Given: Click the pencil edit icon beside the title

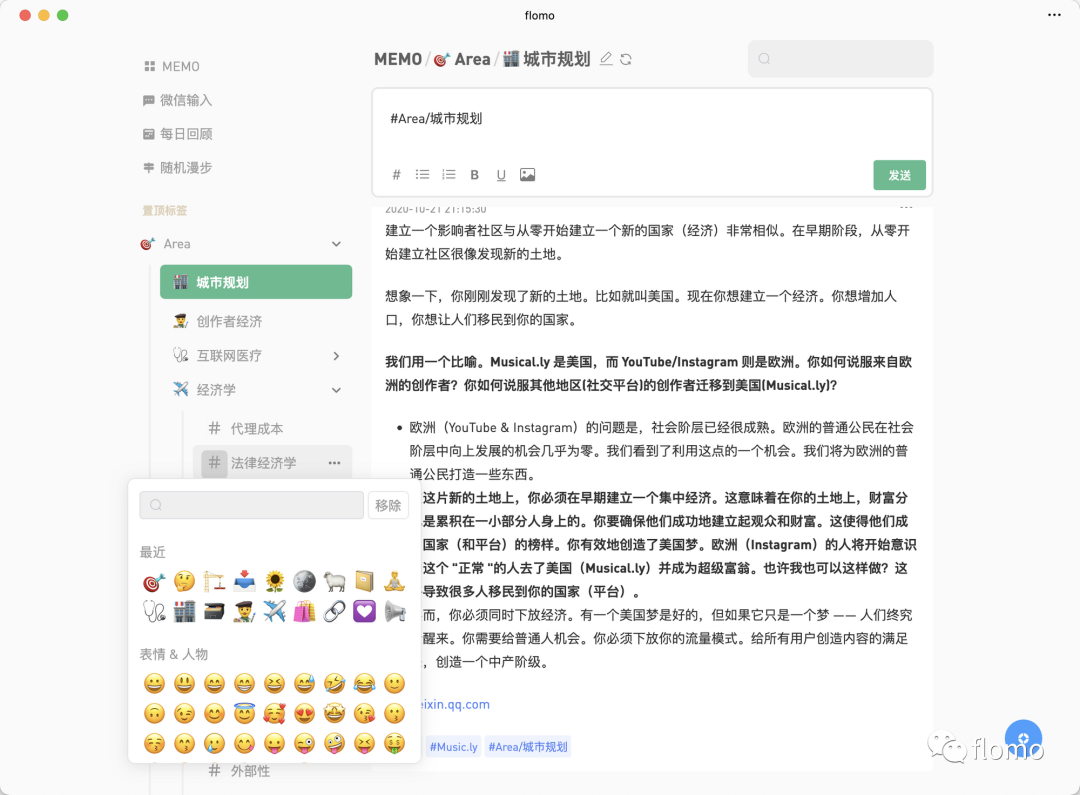Looking at the screenshot, I should 606,59.
